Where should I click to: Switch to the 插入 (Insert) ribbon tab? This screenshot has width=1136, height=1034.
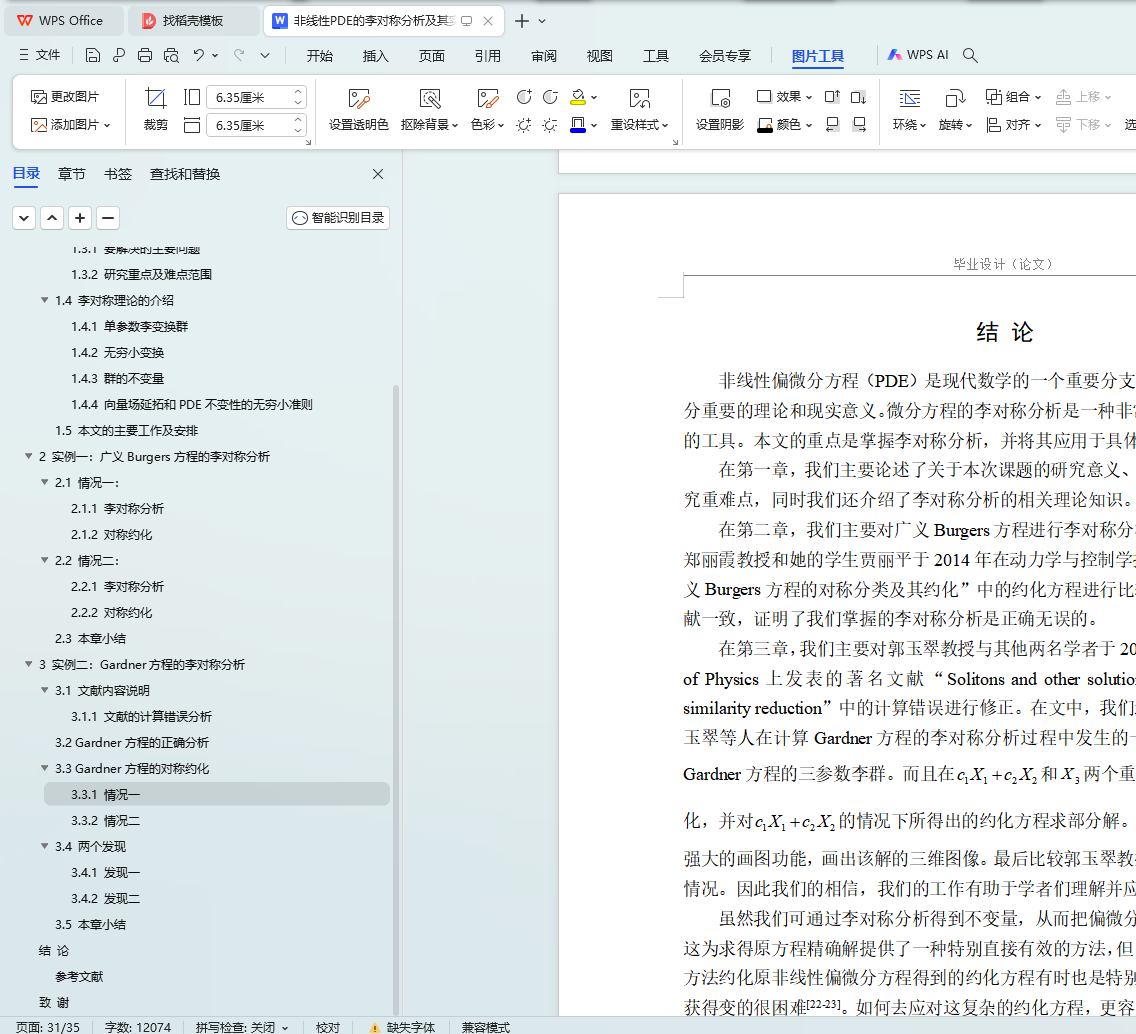[x=375, y=56]
